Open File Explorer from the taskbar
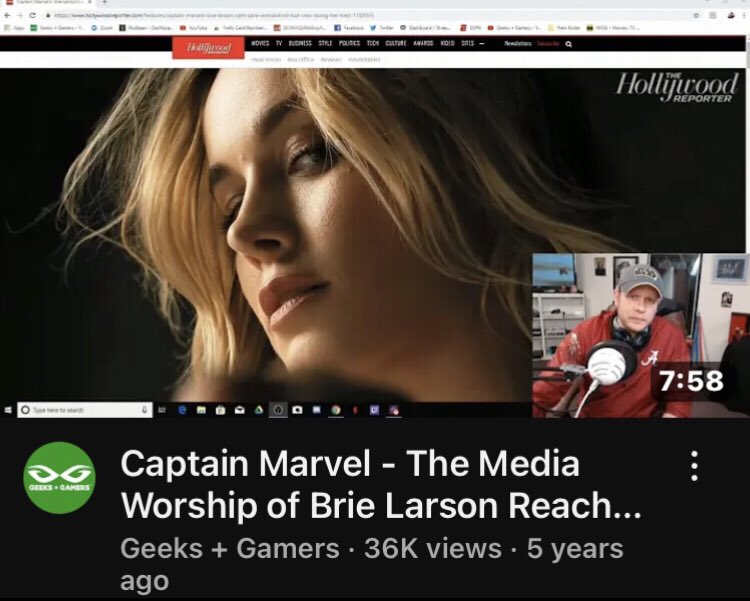 201,410
